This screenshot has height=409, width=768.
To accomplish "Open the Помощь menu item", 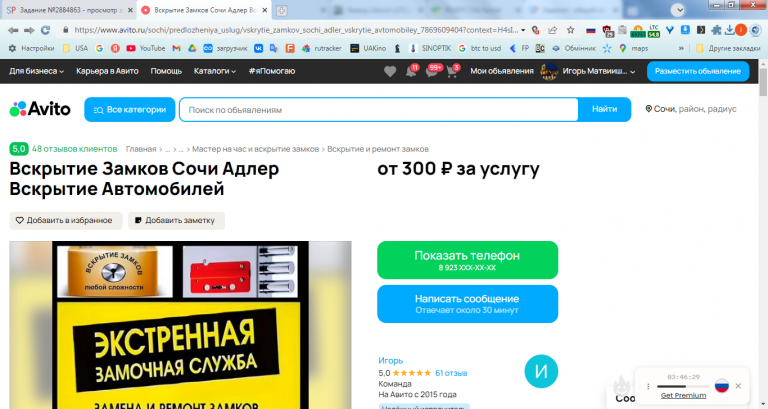I will click(x=166, y=71).
